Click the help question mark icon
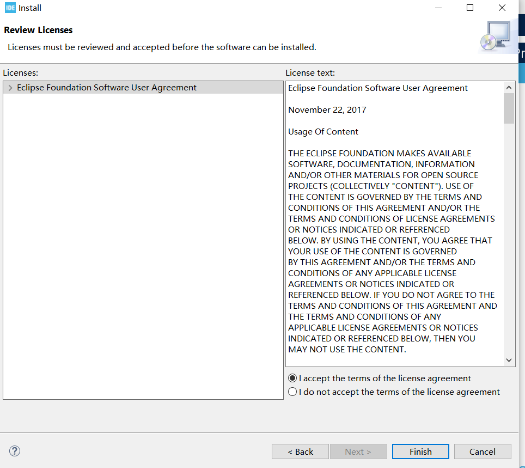 click(x=14, y=451)
